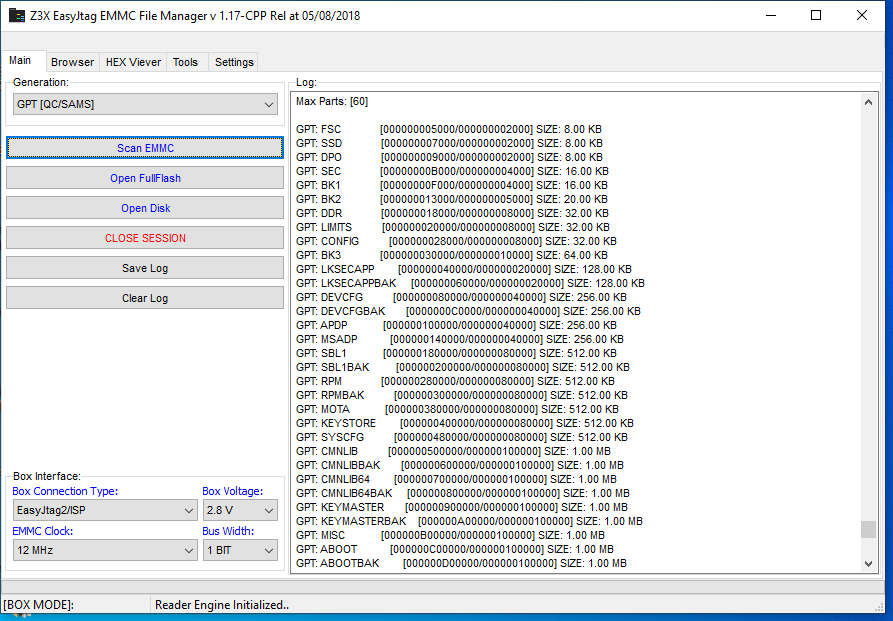Select the GPT: RPM 512.00 KB entry

coord(456,381)
